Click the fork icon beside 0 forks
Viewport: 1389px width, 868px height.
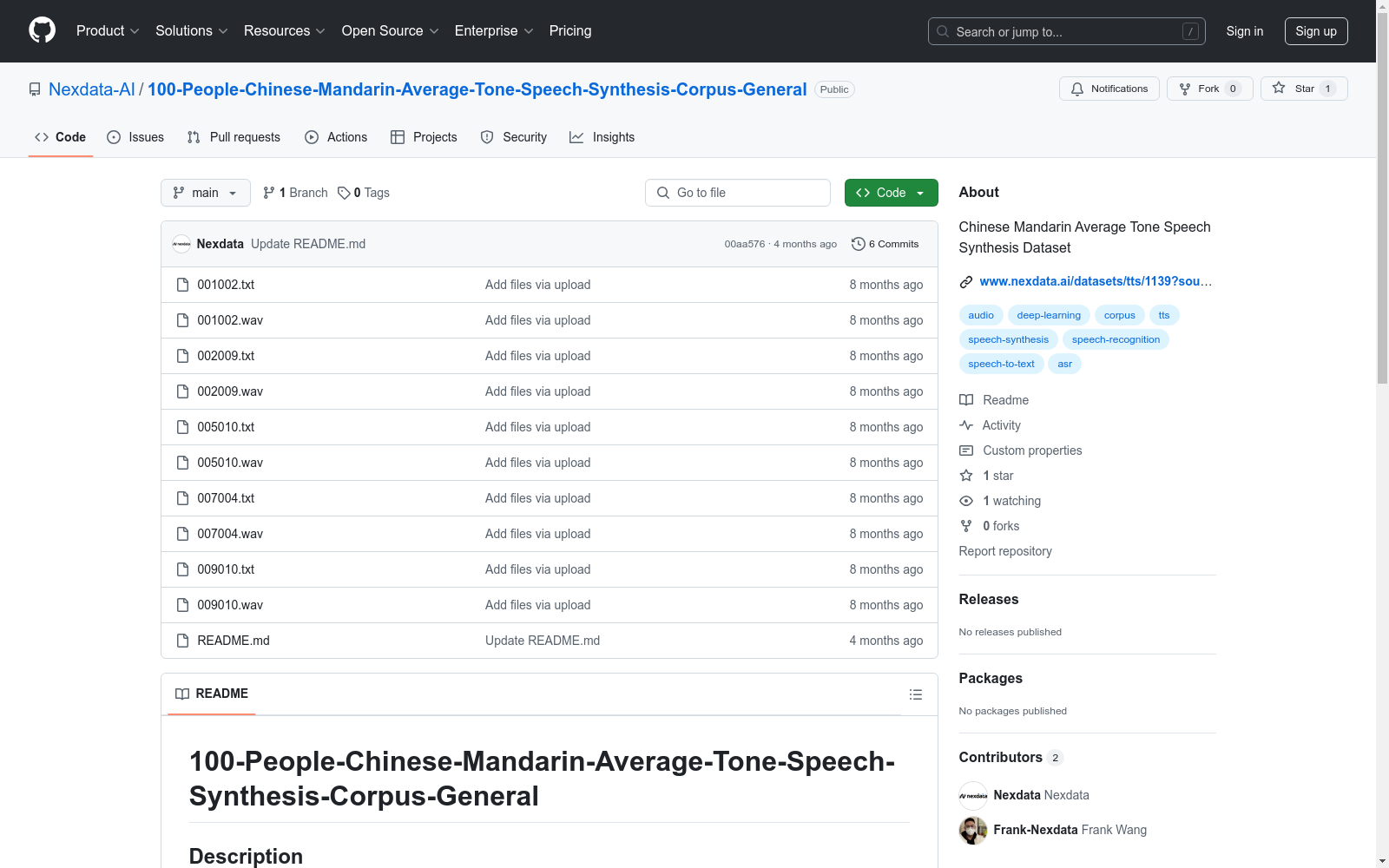coord(966,526)
